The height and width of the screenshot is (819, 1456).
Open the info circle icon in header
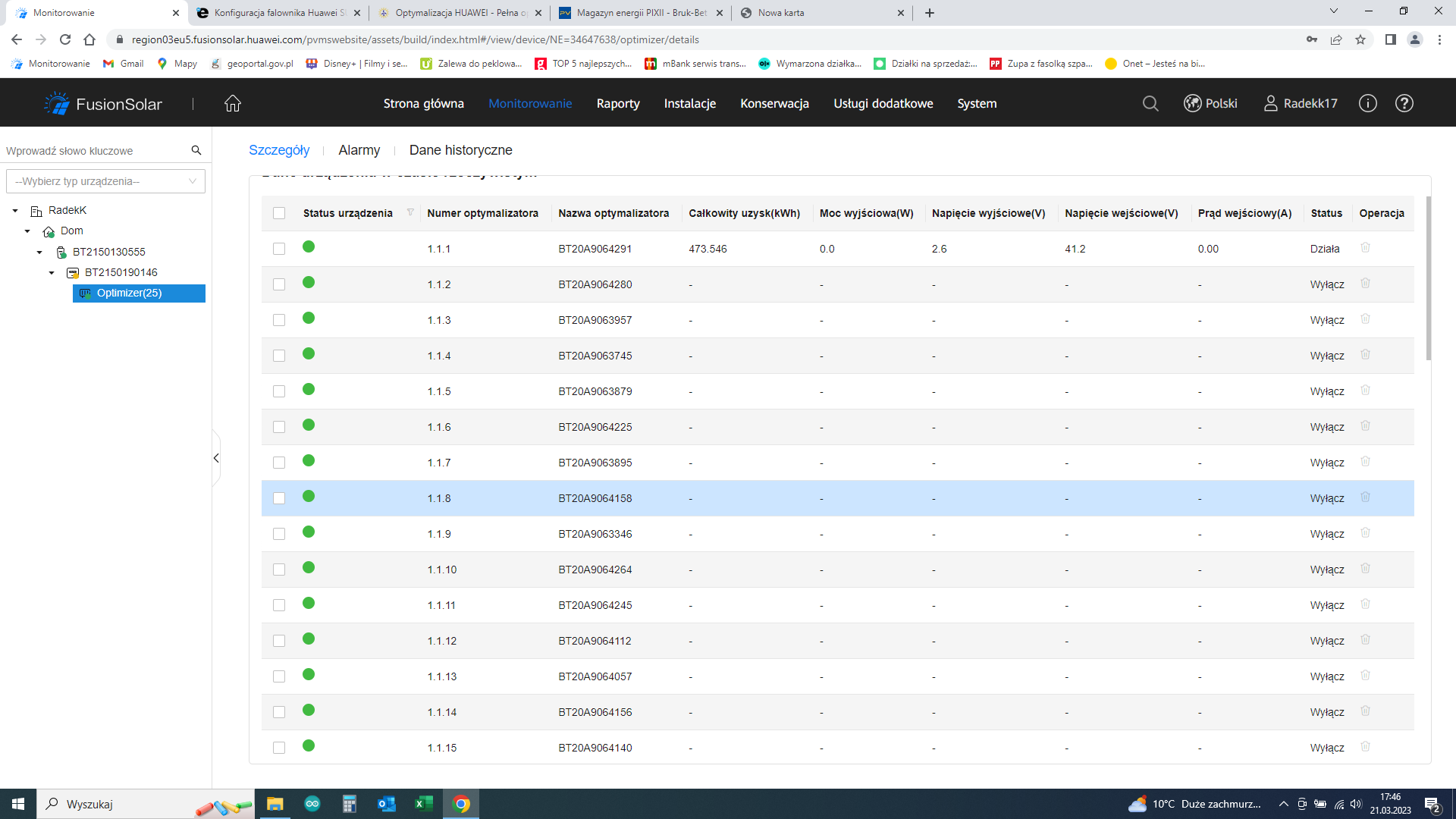[x=1367, y=103]
